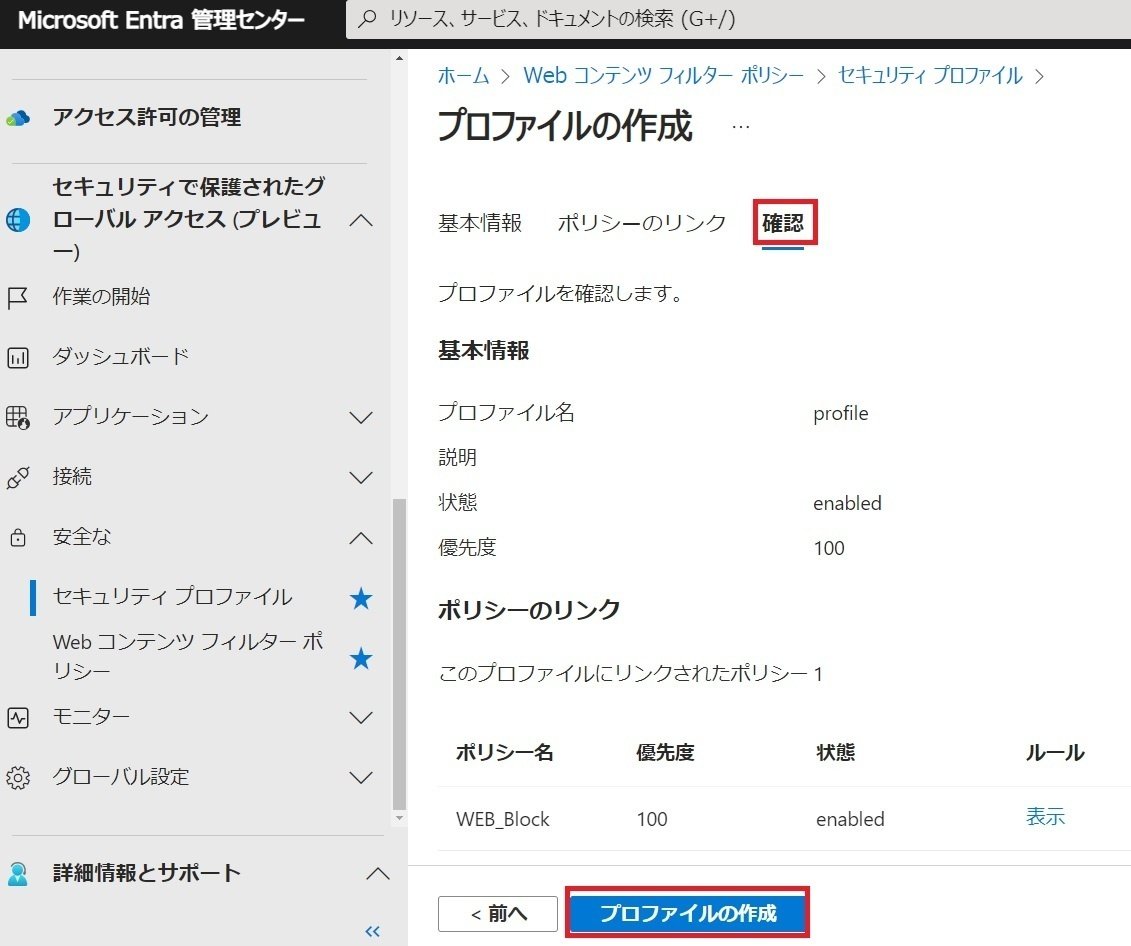Click the 'enabled' cell in WEB_Block row
Viewport: 1131px width, 946px height.
[850, 819]
